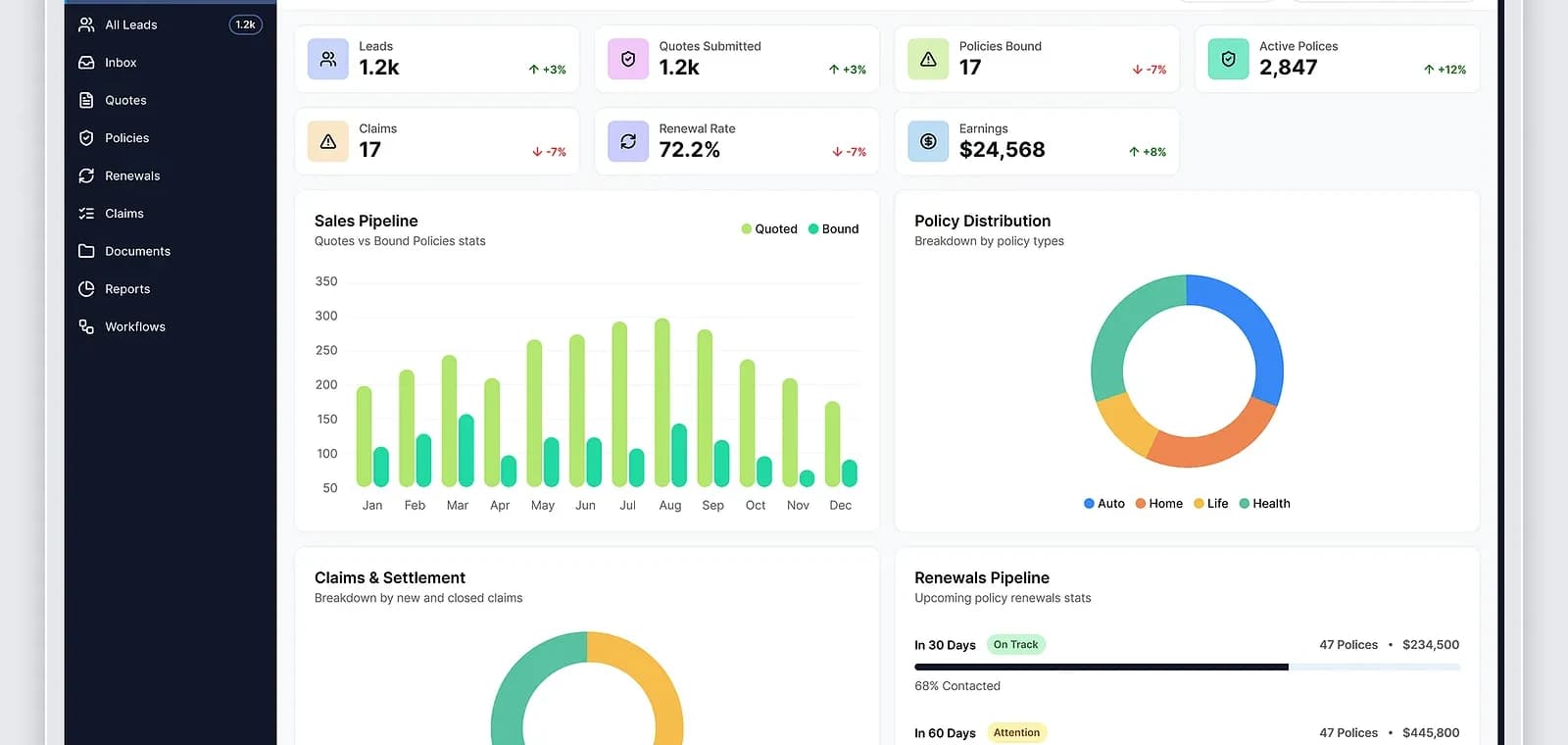Viewport: 1568px width, 745px height.
Task: Click the $234,500 renewal amount
Action: tap(1431, 645)
